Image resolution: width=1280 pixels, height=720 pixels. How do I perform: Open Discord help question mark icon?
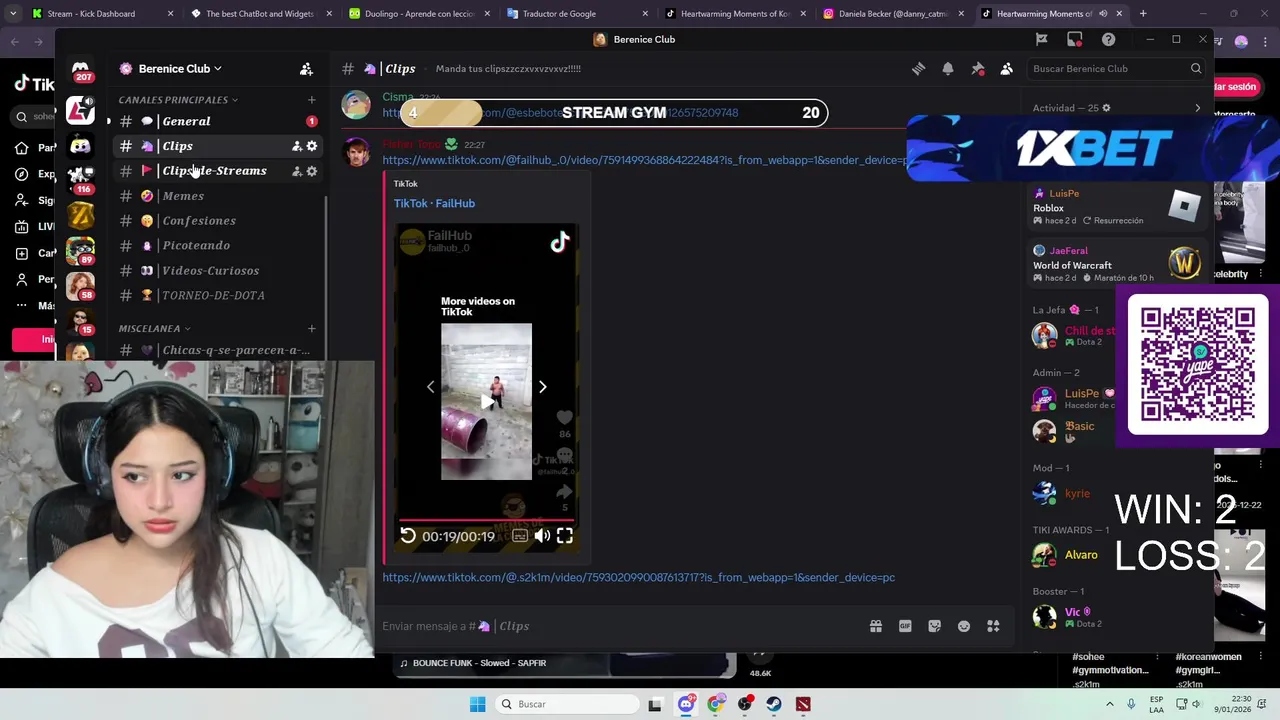(x=1108, y=39)
